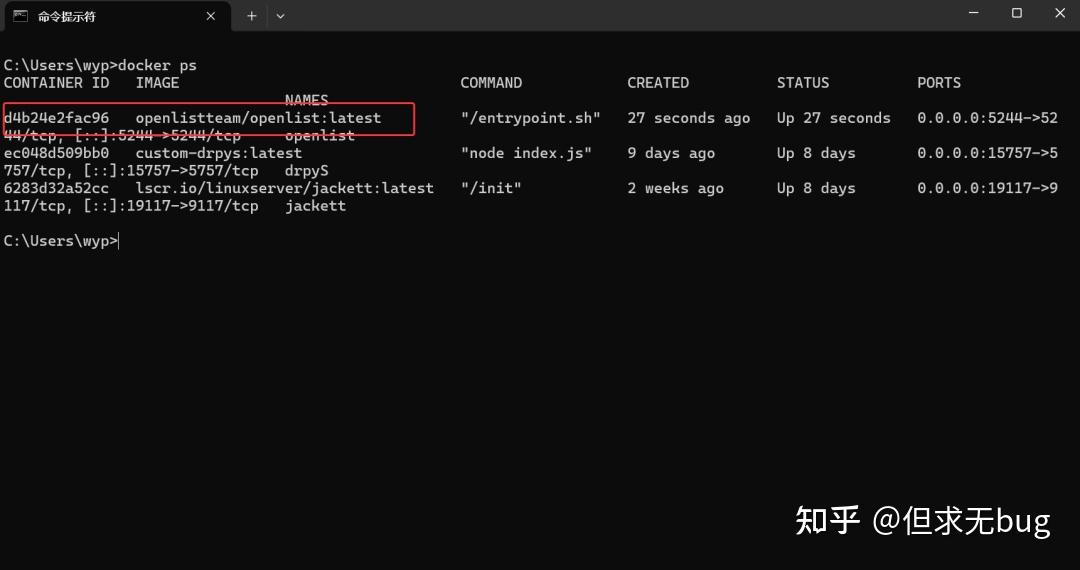Click image lscr.io/linuxserver/jackett:latest

(284, 188)
